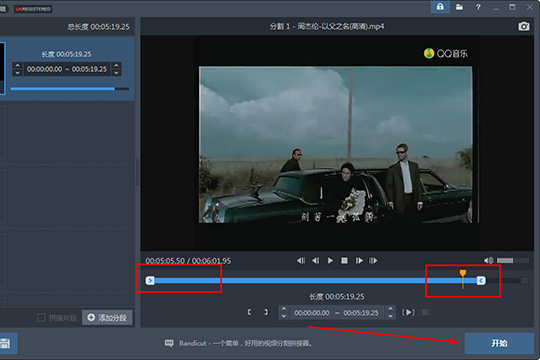Viewport: 540px width, 360px height.
Task: Click the blue timeline seek bar
Action: [x=315, y=281]
